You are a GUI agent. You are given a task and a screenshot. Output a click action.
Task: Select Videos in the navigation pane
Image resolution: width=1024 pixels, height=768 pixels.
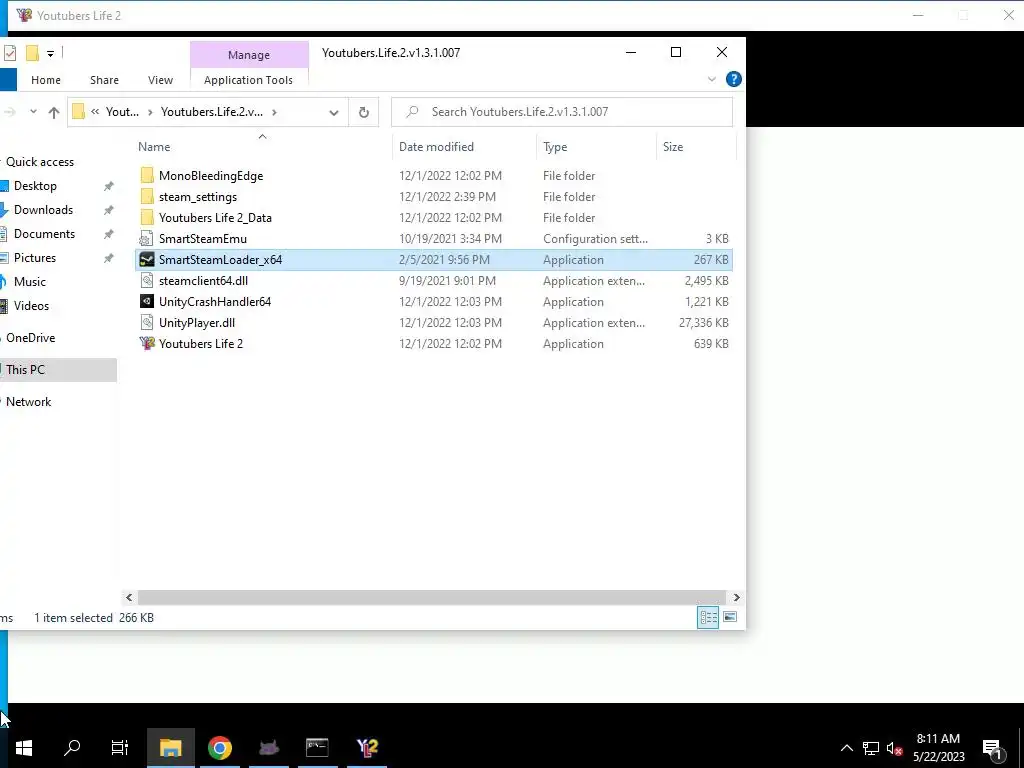(x=31, y=306)
